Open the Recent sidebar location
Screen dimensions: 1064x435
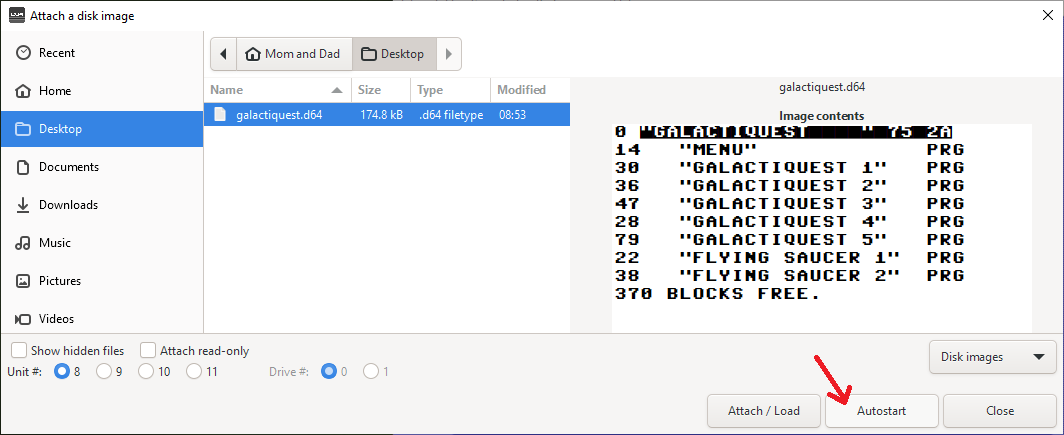(x=102, y=53)
